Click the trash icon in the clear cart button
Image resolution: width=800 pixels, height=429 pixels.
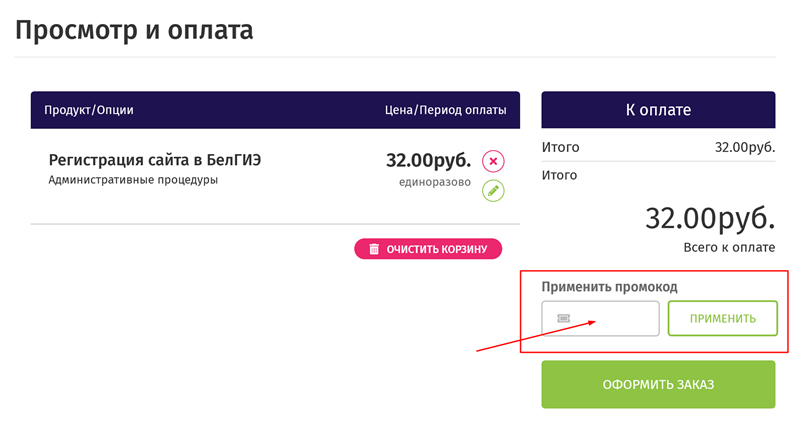click(x=374, y=249)
